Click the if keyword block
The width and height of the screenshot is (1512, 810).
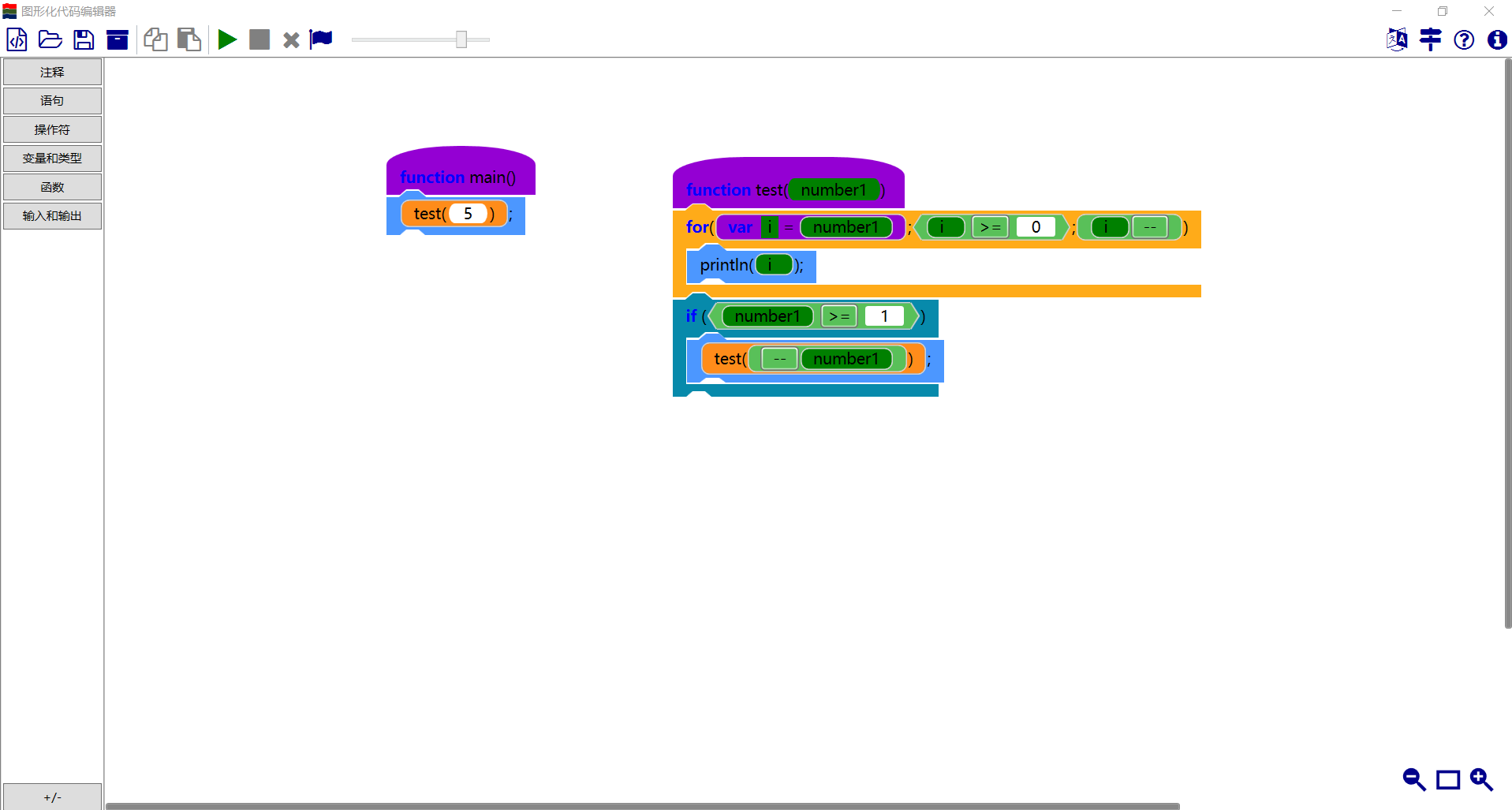692,316
